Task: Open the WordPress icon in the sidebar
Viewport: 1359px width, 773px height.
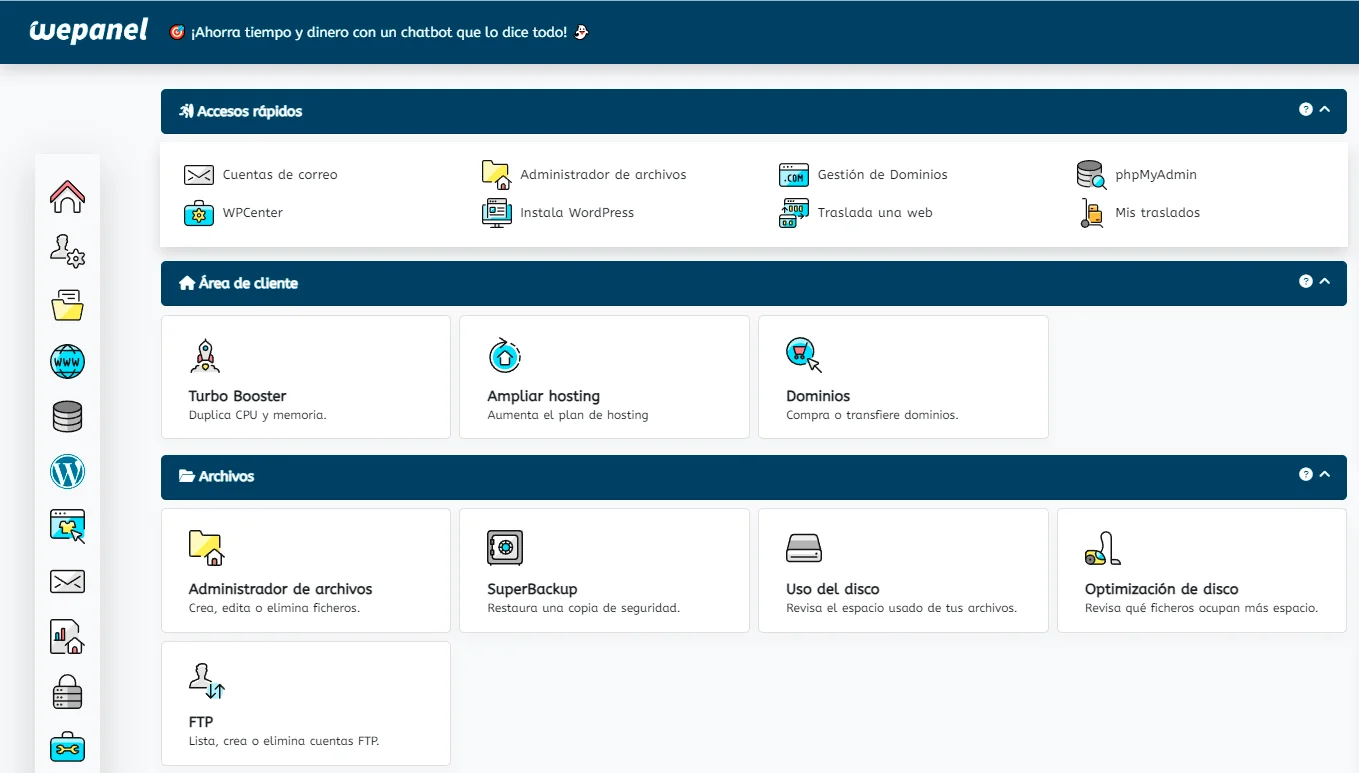Action: click(x=67, y=472)
